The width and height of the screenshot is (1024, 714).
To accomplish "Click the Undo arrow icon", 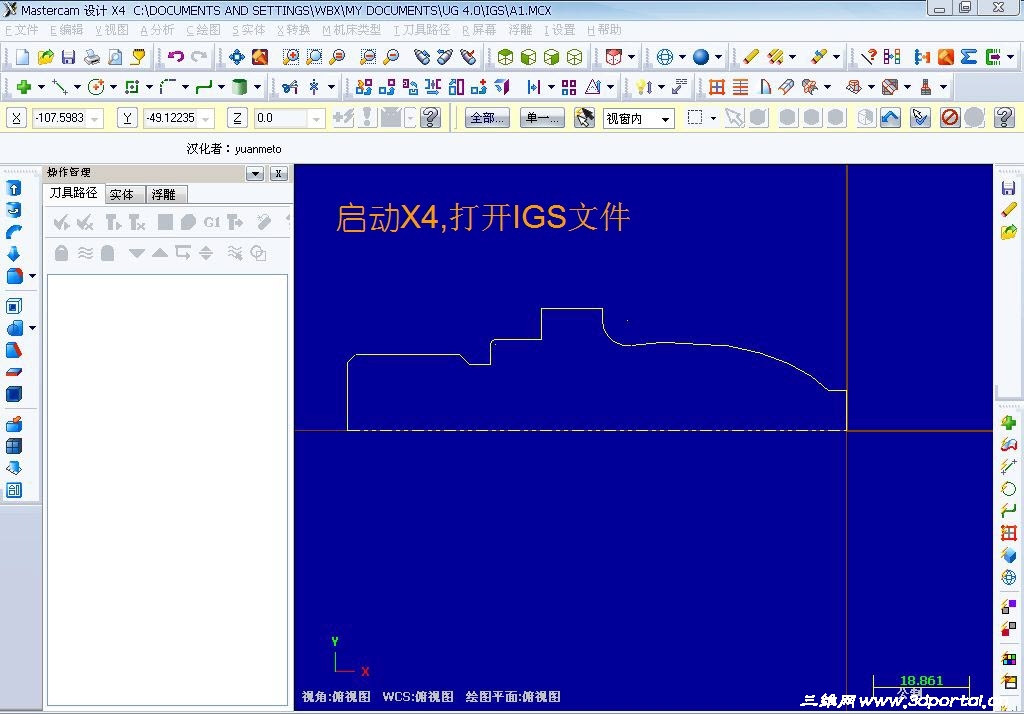I will pyautogui.click(x=176, y=57).
